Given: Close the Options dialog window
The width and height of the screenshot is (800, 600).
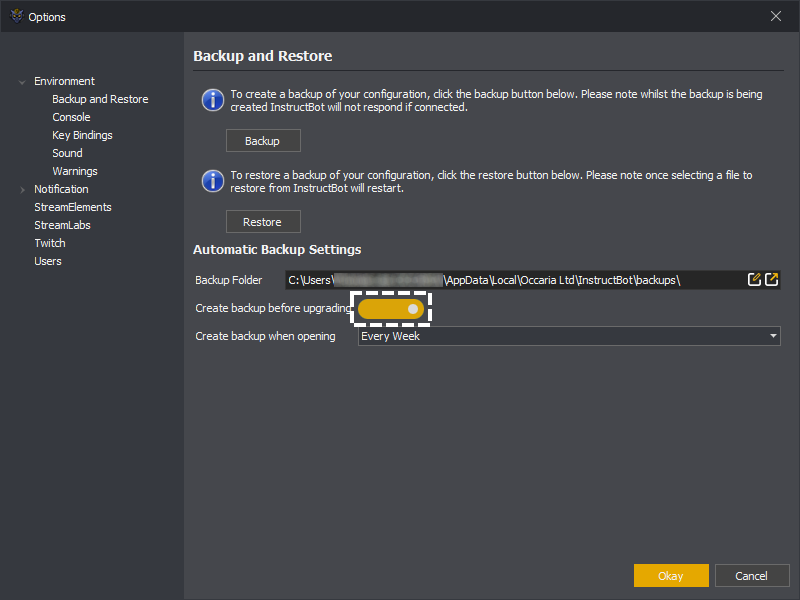Looking at the screenshot, I should [776, 16].
